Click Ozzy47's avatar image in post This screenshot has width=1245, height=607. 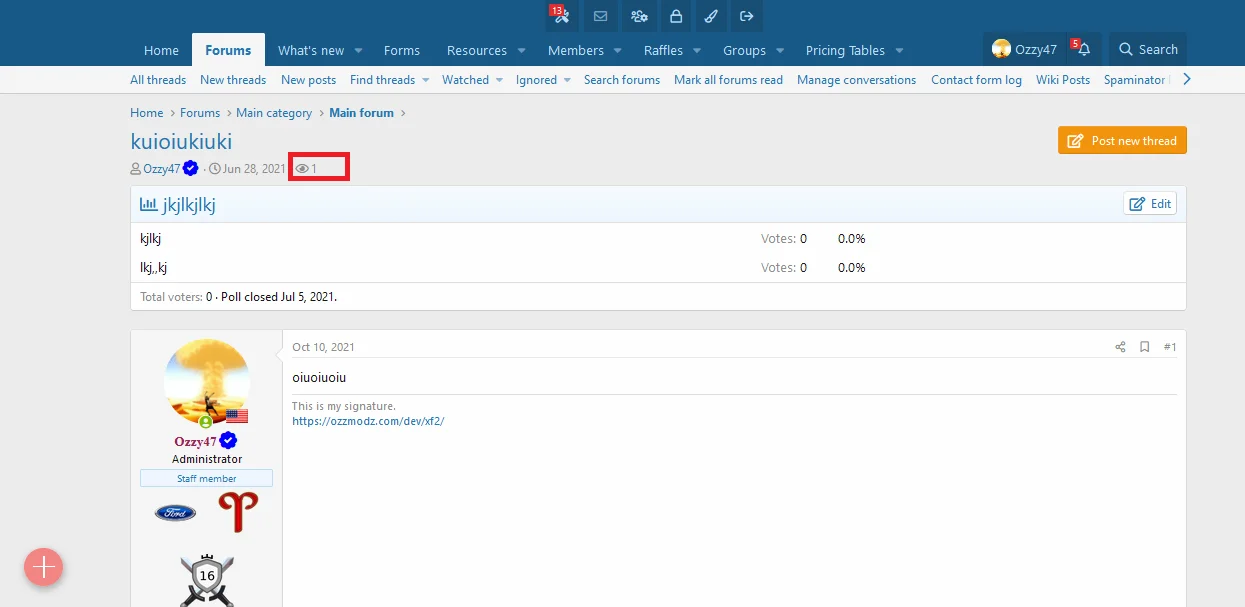point(207,382)
